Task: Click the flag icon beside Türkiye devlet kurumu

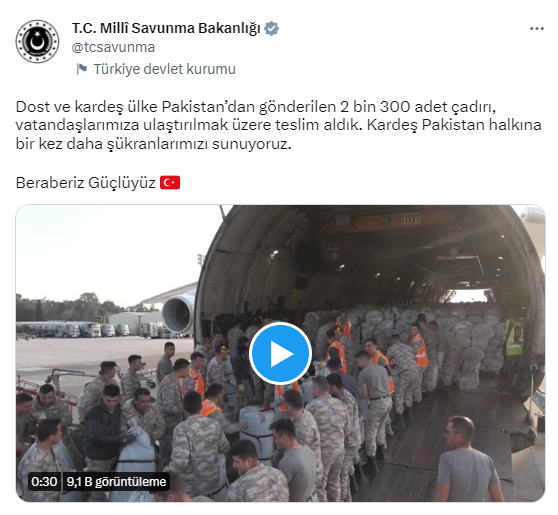Action: coord(82,69)
